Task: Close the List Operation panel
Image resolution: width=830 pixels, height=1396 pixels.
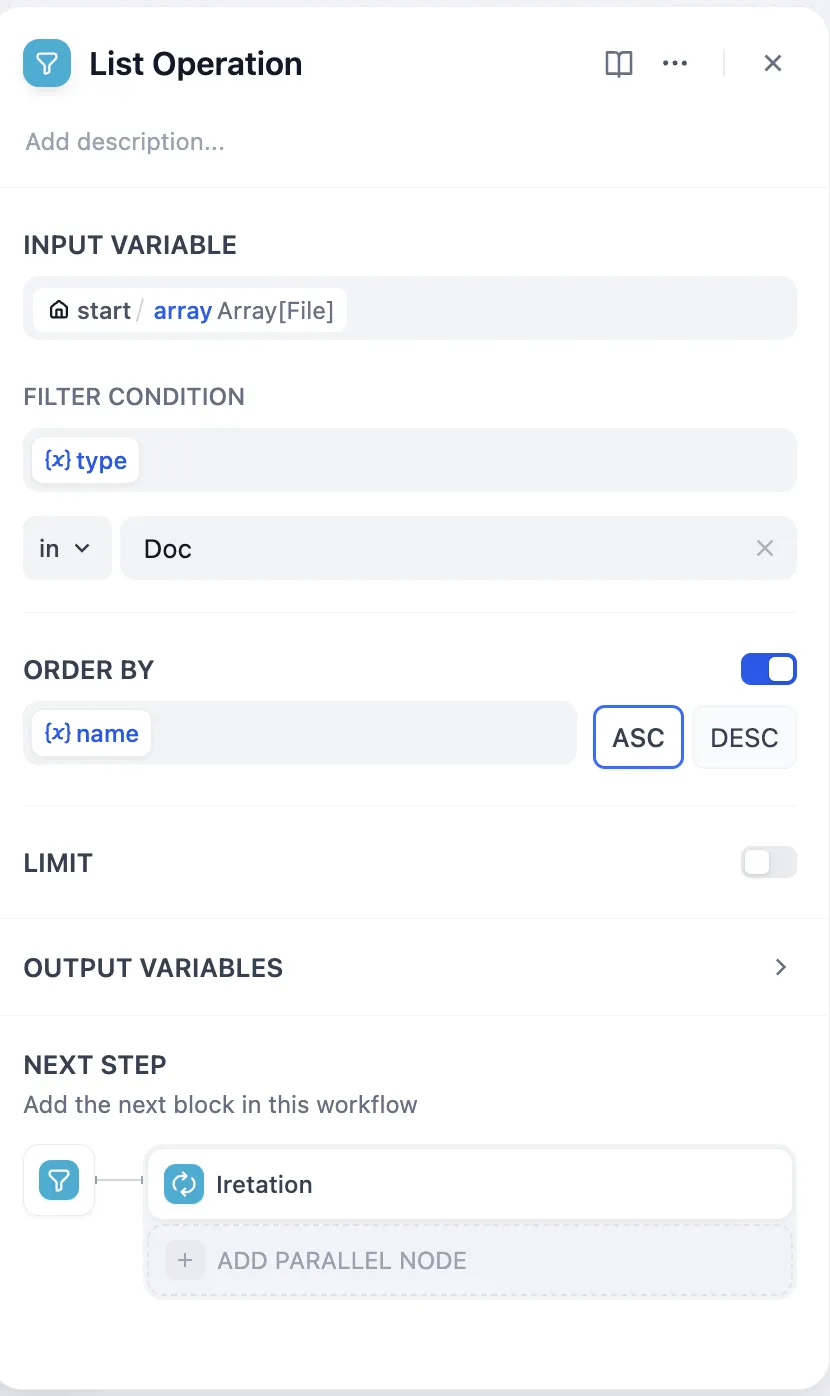Action: coord(772,64)
